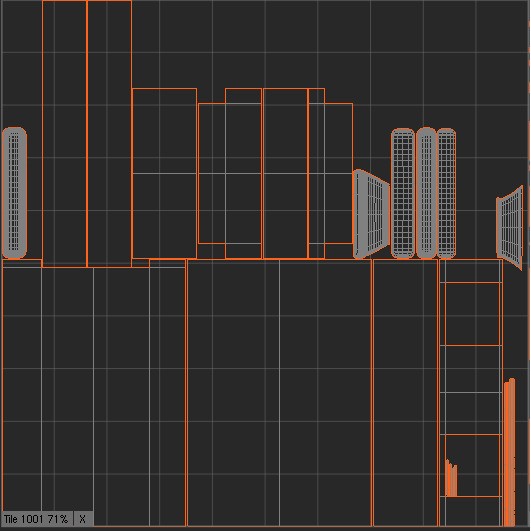Select the gray trapezoid UV shell beside the cross island
531x531 pixels.
coord(371,214)
